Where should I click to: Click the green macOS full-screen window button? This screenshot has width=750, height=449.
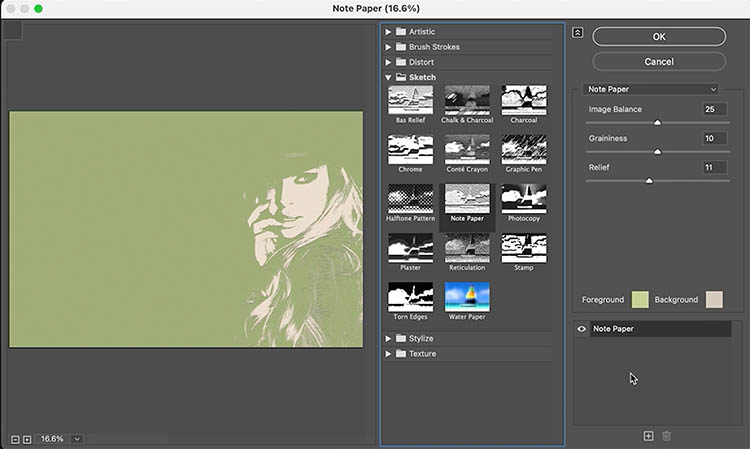39,9
